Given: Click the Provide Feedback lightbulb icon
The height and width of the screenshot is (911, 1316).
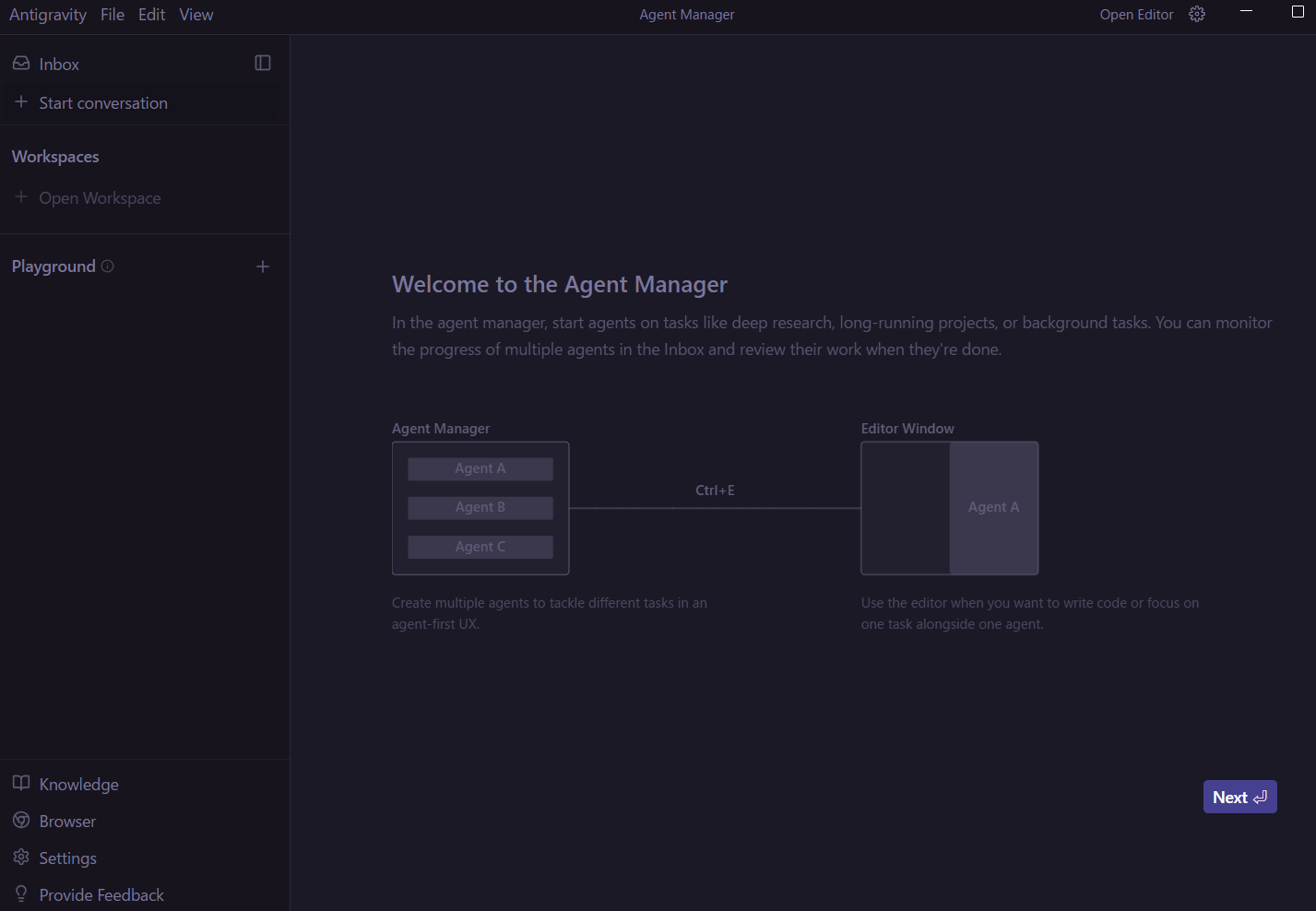Looking at the screenshot, I should (x=21, y=894).
